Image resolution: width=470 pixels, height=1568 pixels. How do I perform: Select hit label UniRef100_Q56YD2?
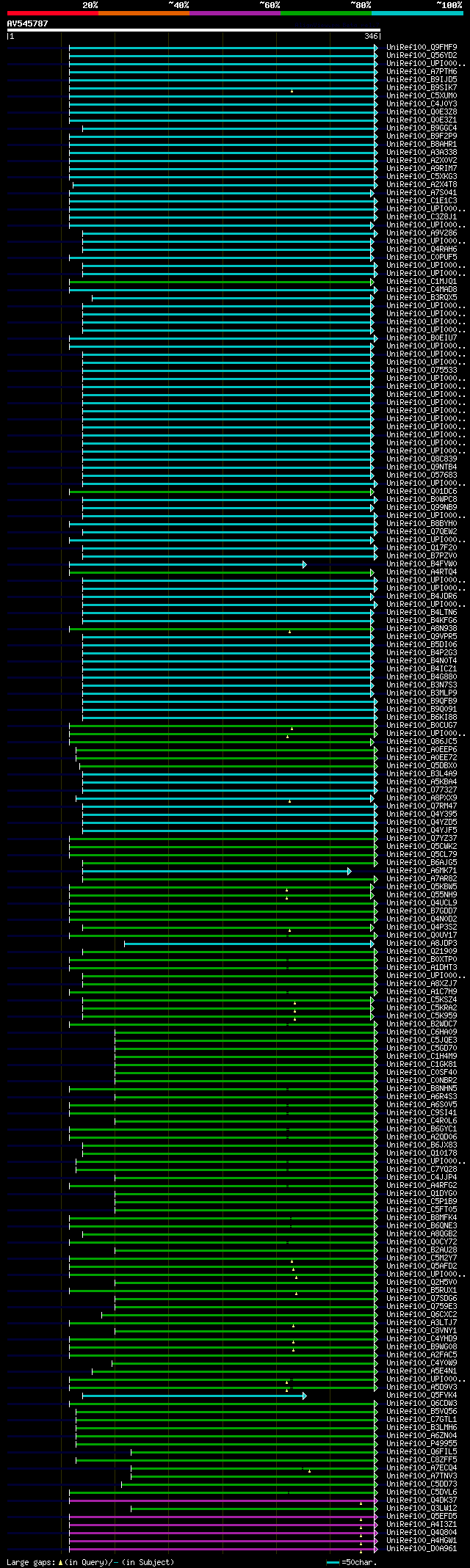(422, 55)
